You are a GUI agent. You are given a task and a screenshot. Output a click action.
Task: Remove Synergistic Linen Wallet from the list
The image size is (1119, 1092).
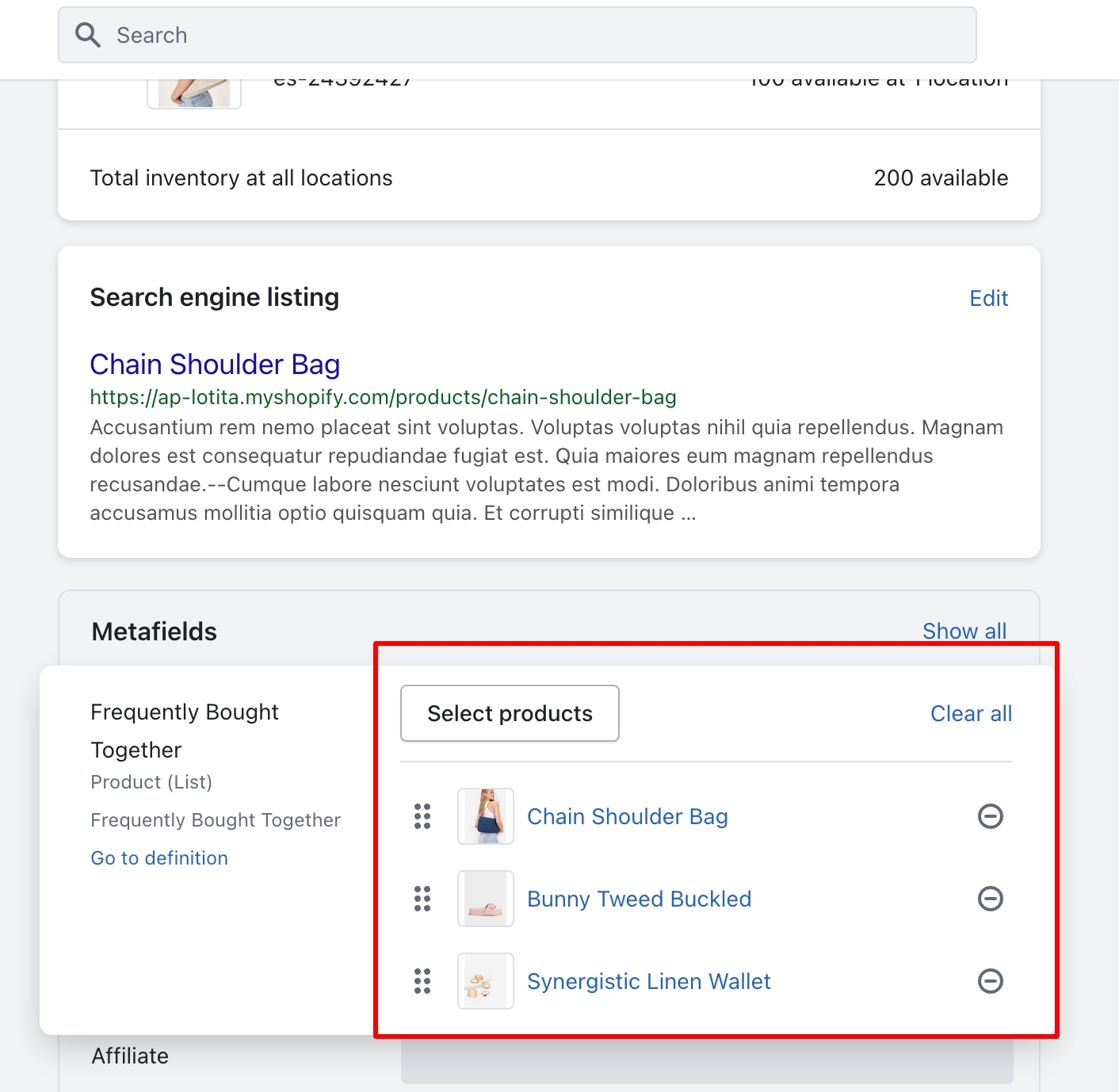click(x=990, y=981)
